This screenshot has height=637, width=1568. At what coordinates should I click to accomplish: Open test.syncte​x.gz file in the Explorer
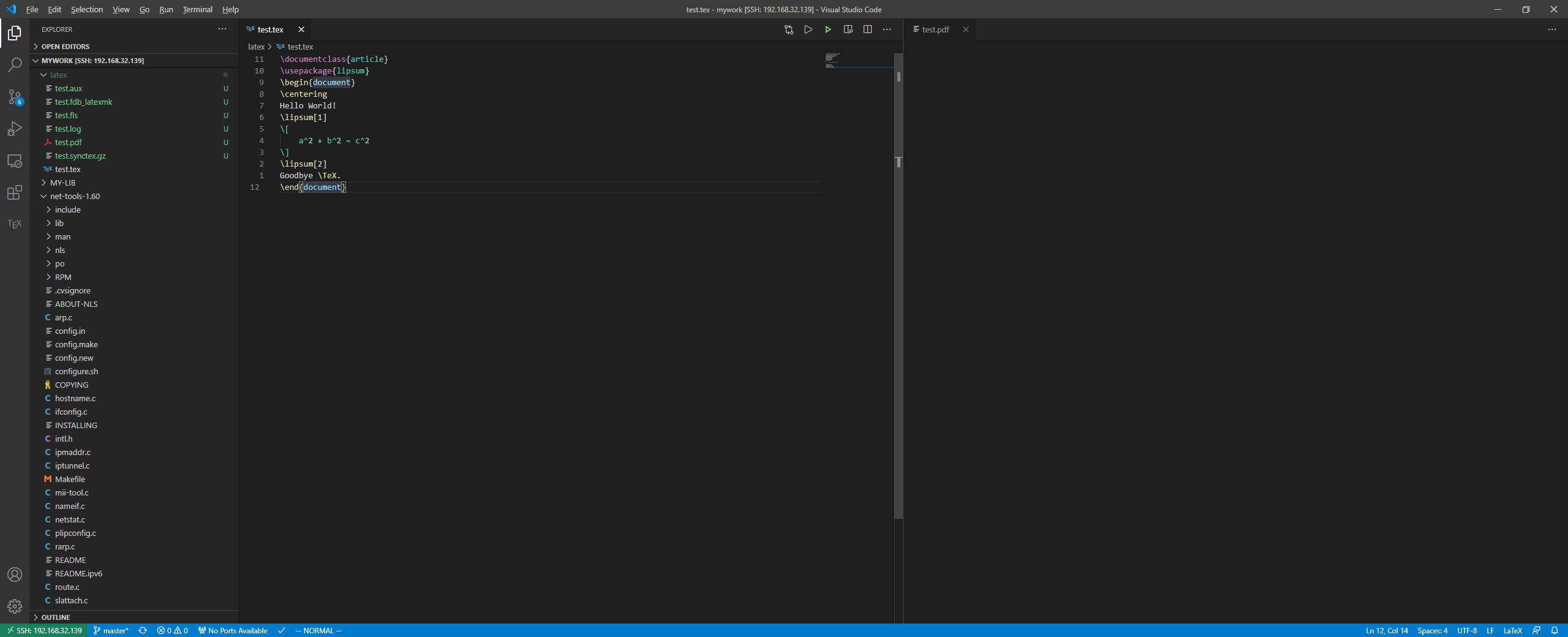80,156
